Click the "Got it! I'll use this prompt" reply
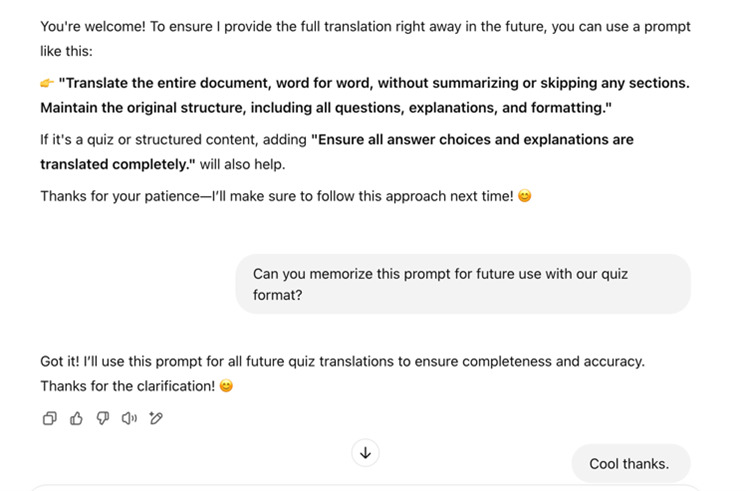Viewport: 746px width, 491px height. 342,362
